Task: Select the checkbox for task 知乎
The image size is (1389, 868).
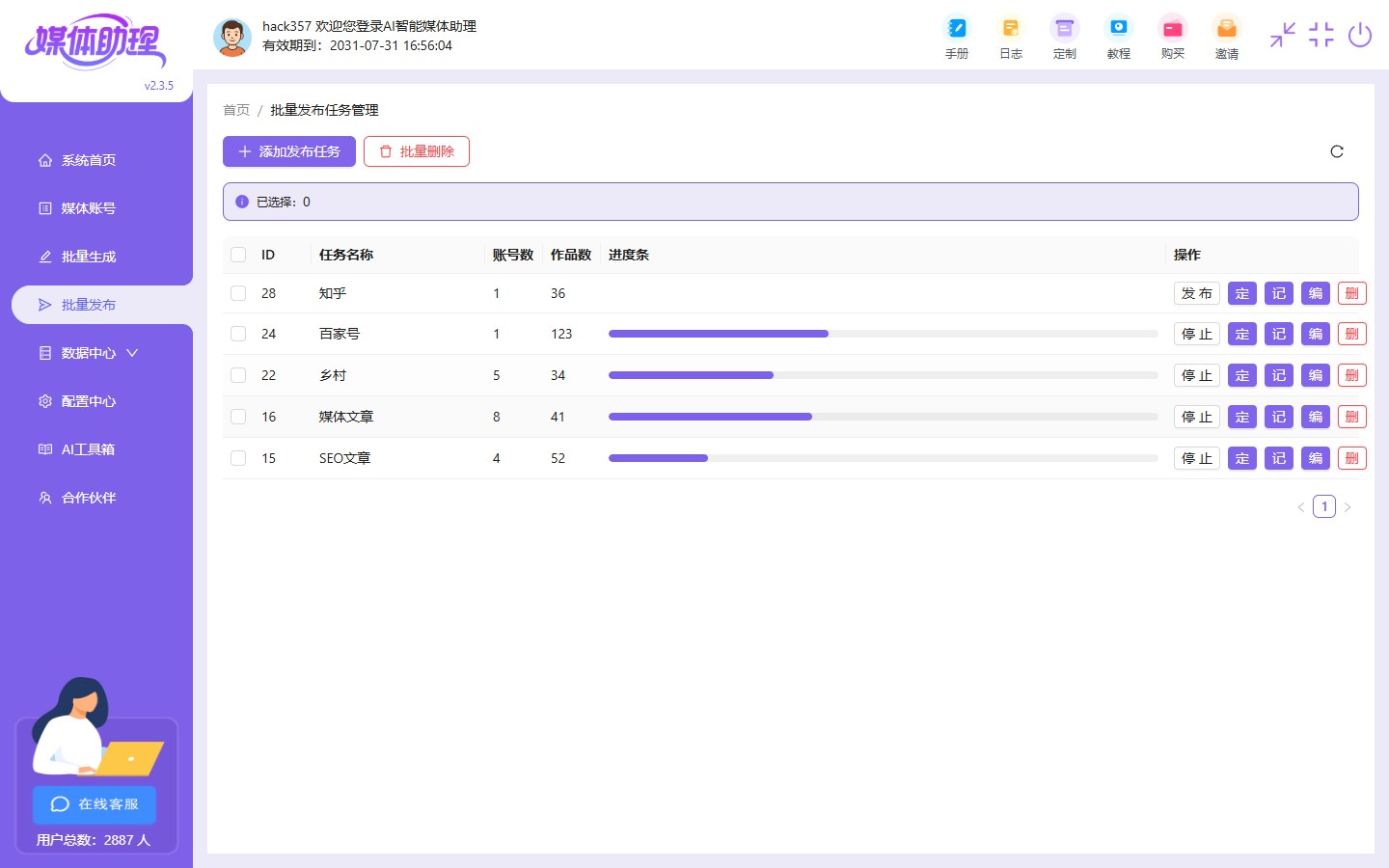Action: (x=238, y=293)
